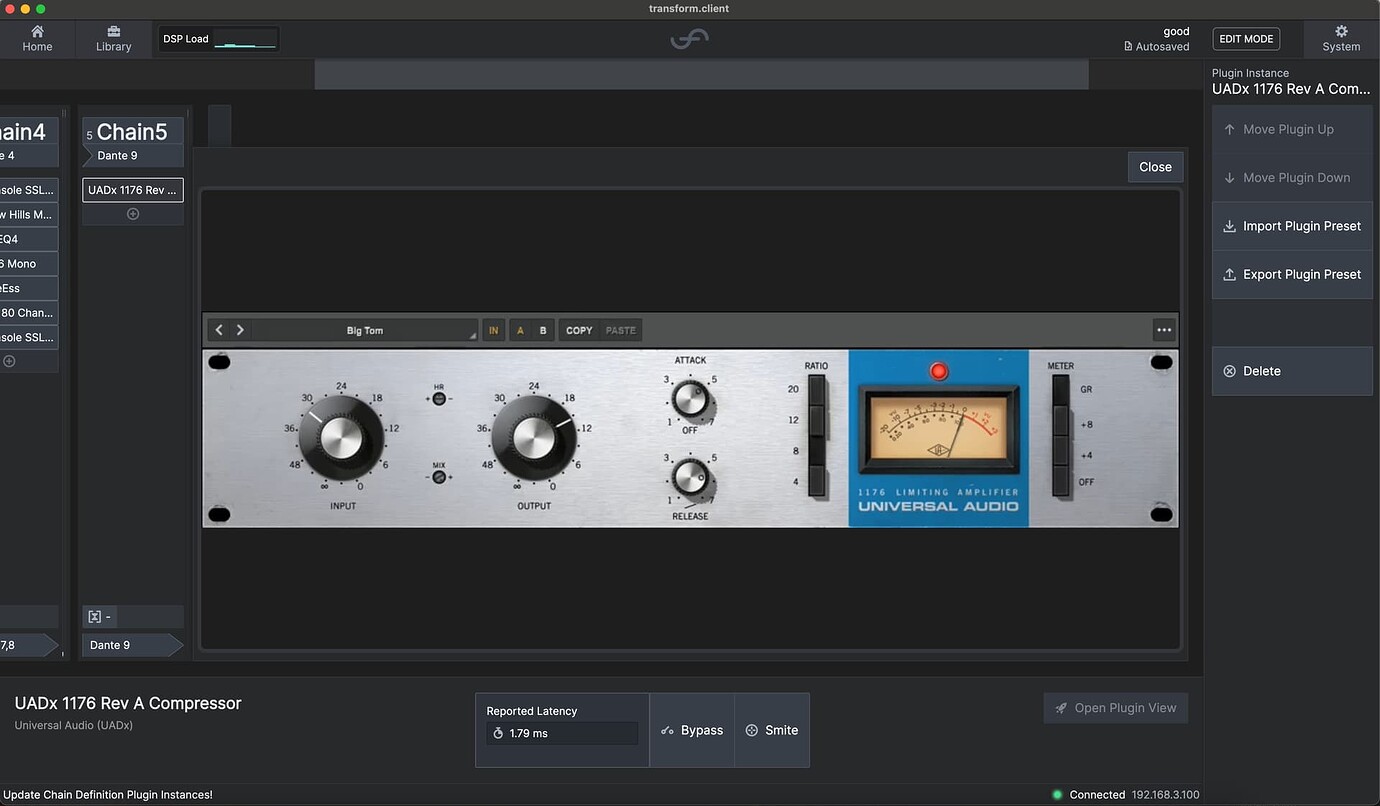Screen dimensions: 1380x806
Task: Click the RELEASE knob
Action: [690, 478]
